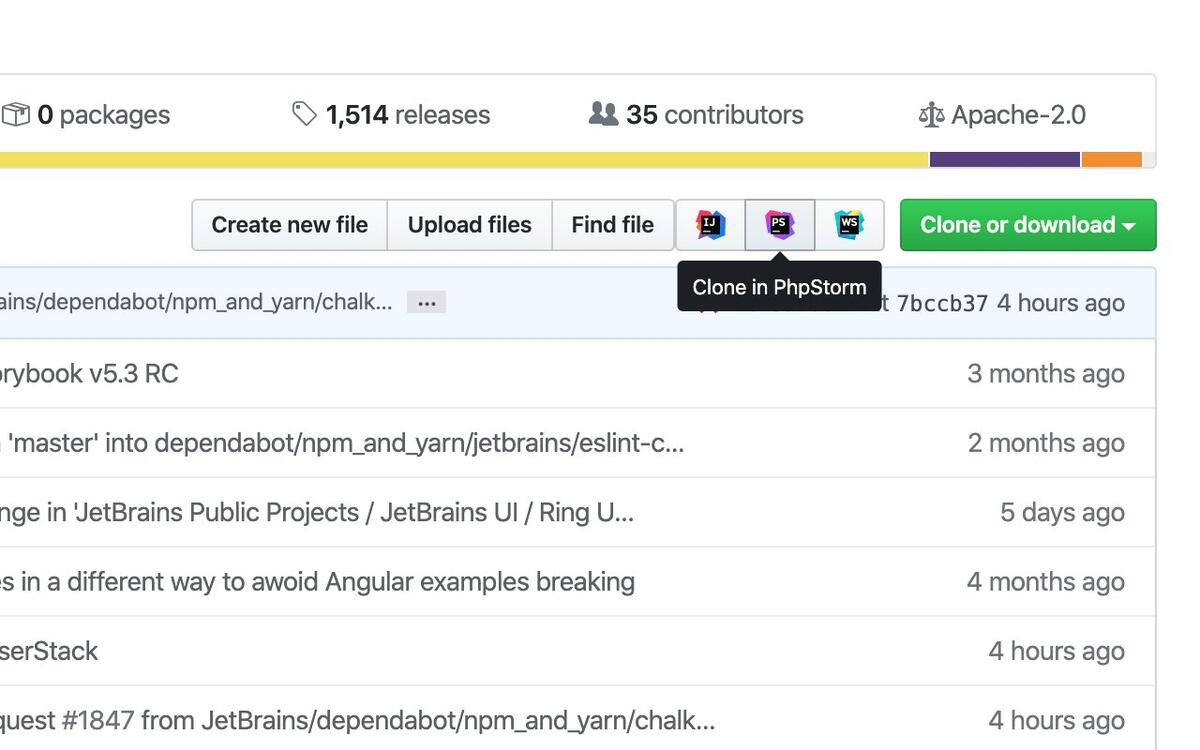The image size is (1200, 750).
Task: Open the 35 contributors link
Action: point(714,115)
